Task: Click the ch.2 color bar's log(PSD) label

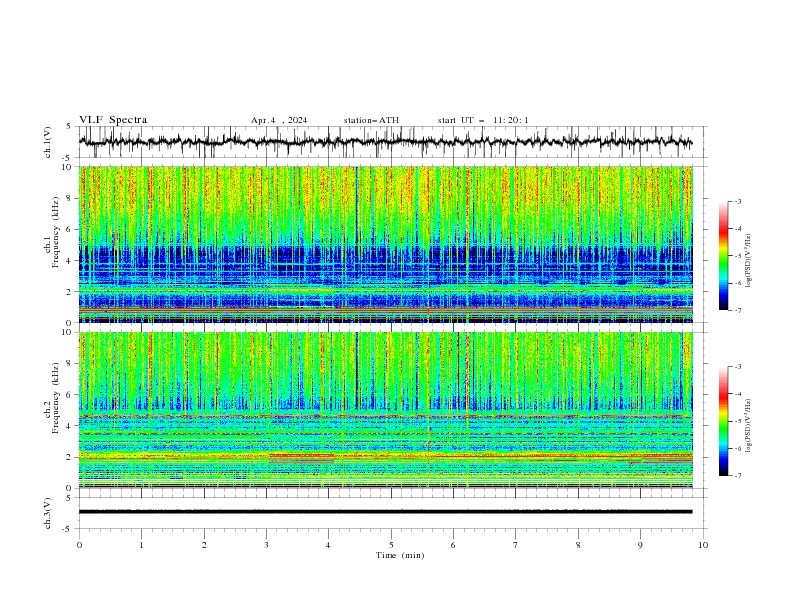Action: pyautogui.click(x=749, y=426)
